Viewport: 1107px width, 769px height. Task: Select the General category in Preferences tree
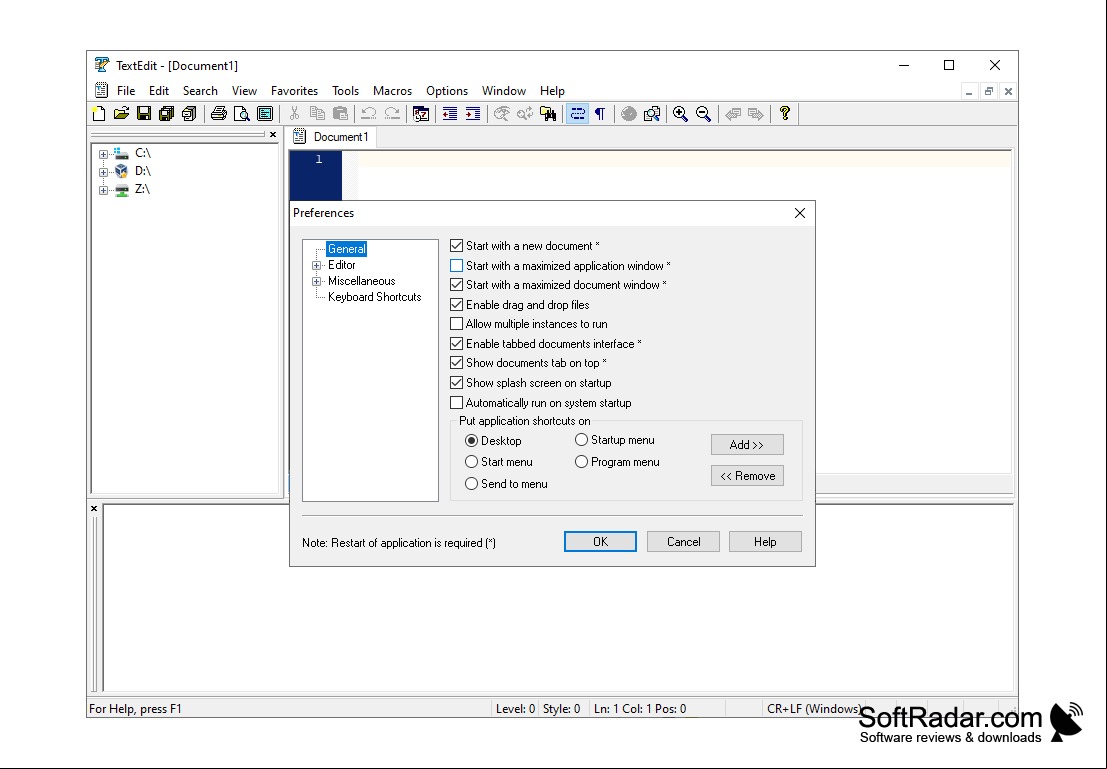click(x=347, y=249)
